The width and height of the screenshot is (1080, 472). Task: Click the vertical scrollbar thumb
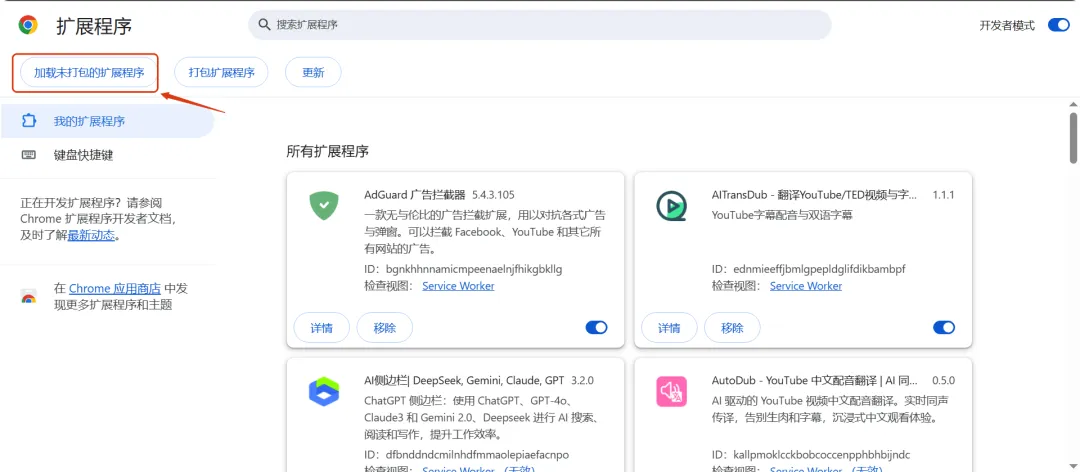(1073, 138)
